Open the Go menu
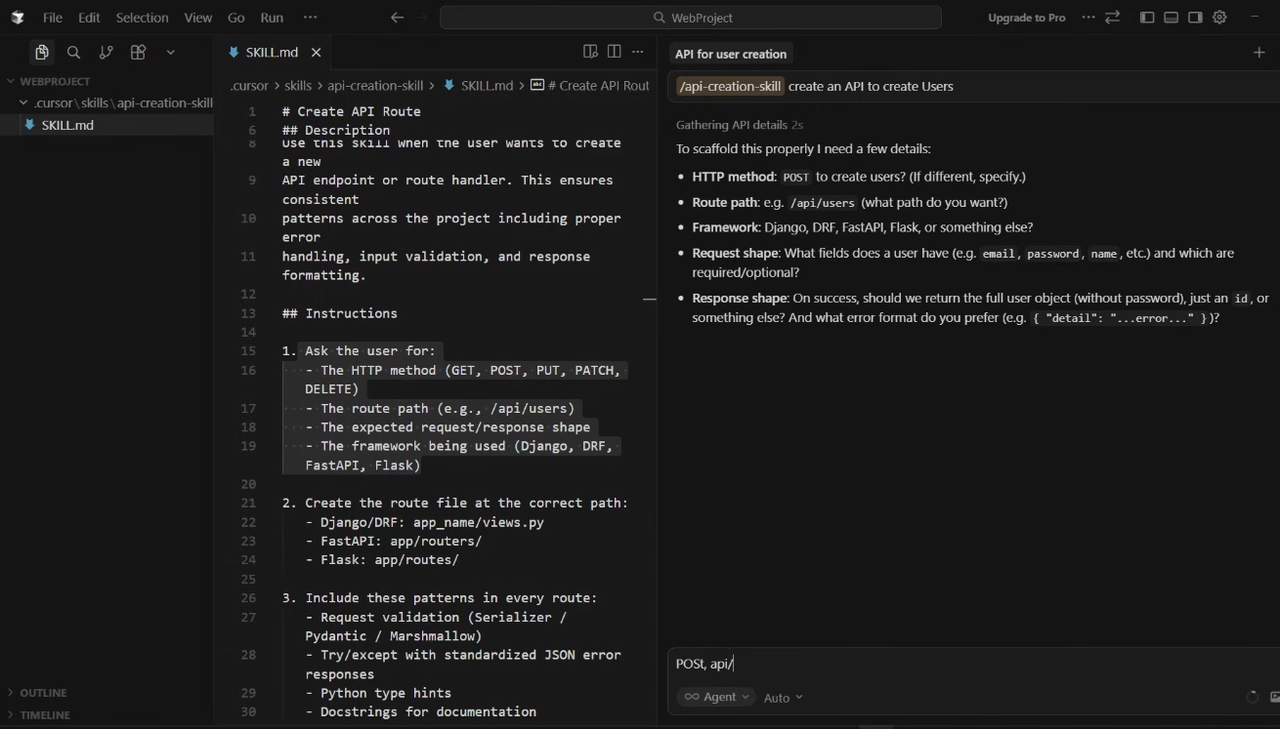The image size is (1280, 729). tap(236, 18)
